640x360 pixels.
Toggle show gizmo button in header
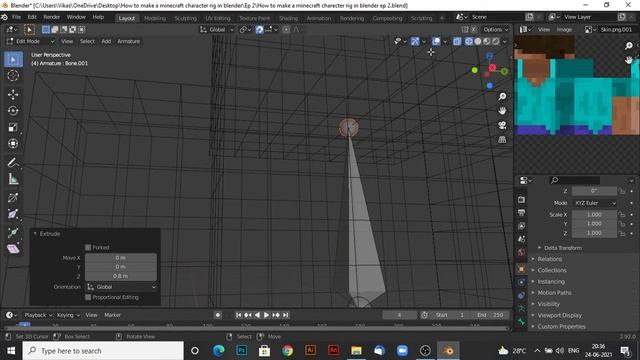[x=415, y=41]
